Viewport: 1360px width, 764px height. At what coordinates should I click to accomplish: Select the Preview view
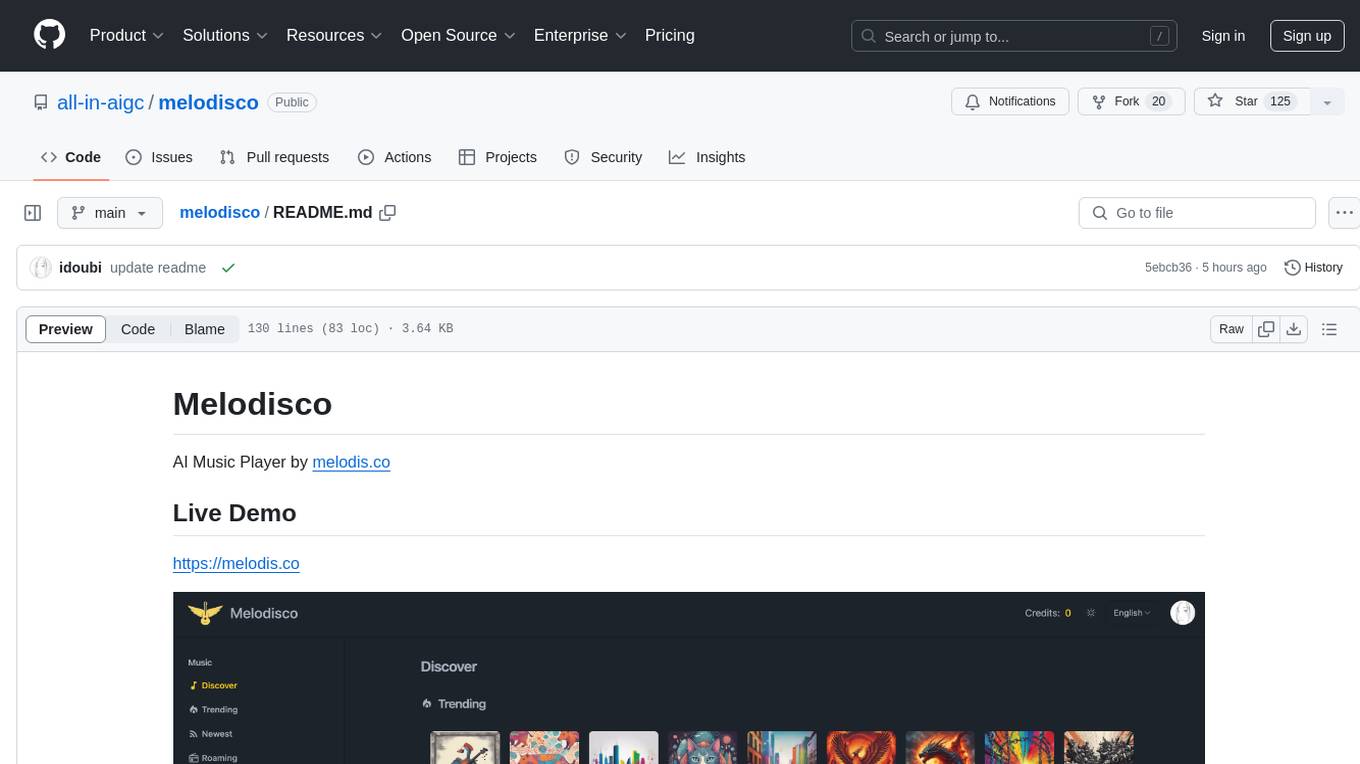tap(66, 329)
